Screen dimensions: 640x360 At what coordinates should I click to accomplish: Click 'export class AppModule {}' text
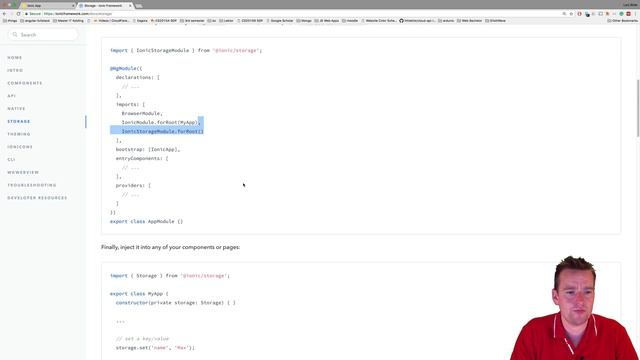[x=147, y=221]
